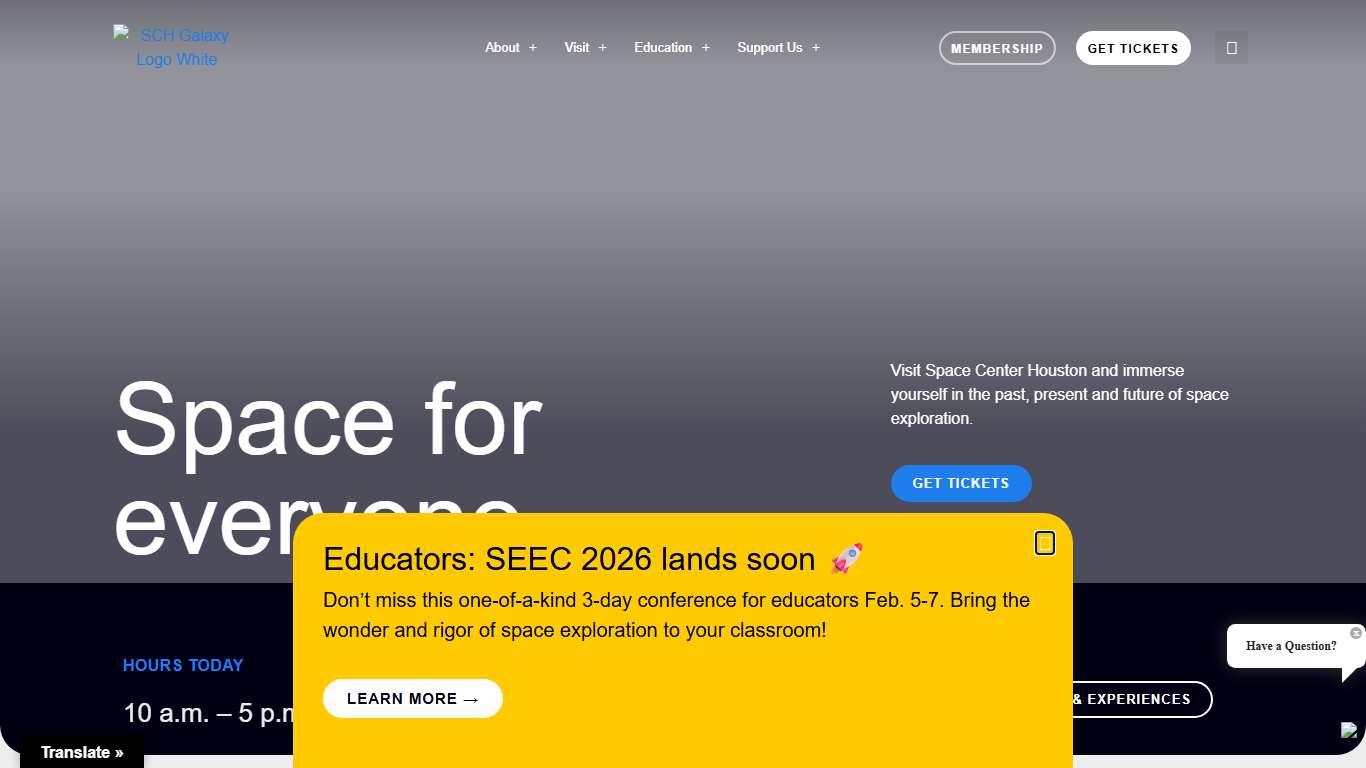Close the yellow SEEC 2026 popup
Image resolution: width=1366 pixels, height=768 pixels.
point(1044,543)
